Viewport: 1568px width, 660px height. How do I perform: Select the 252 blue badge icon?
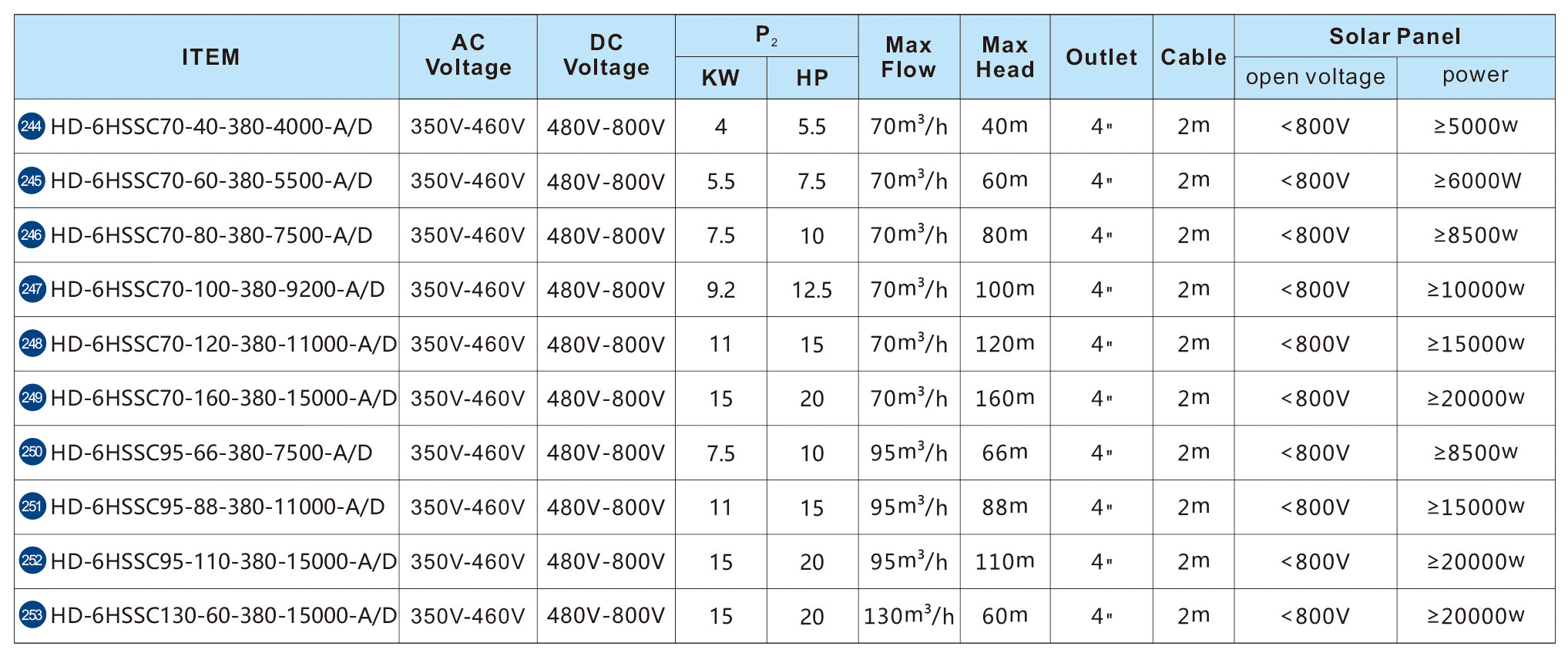[x=32, y=561]
